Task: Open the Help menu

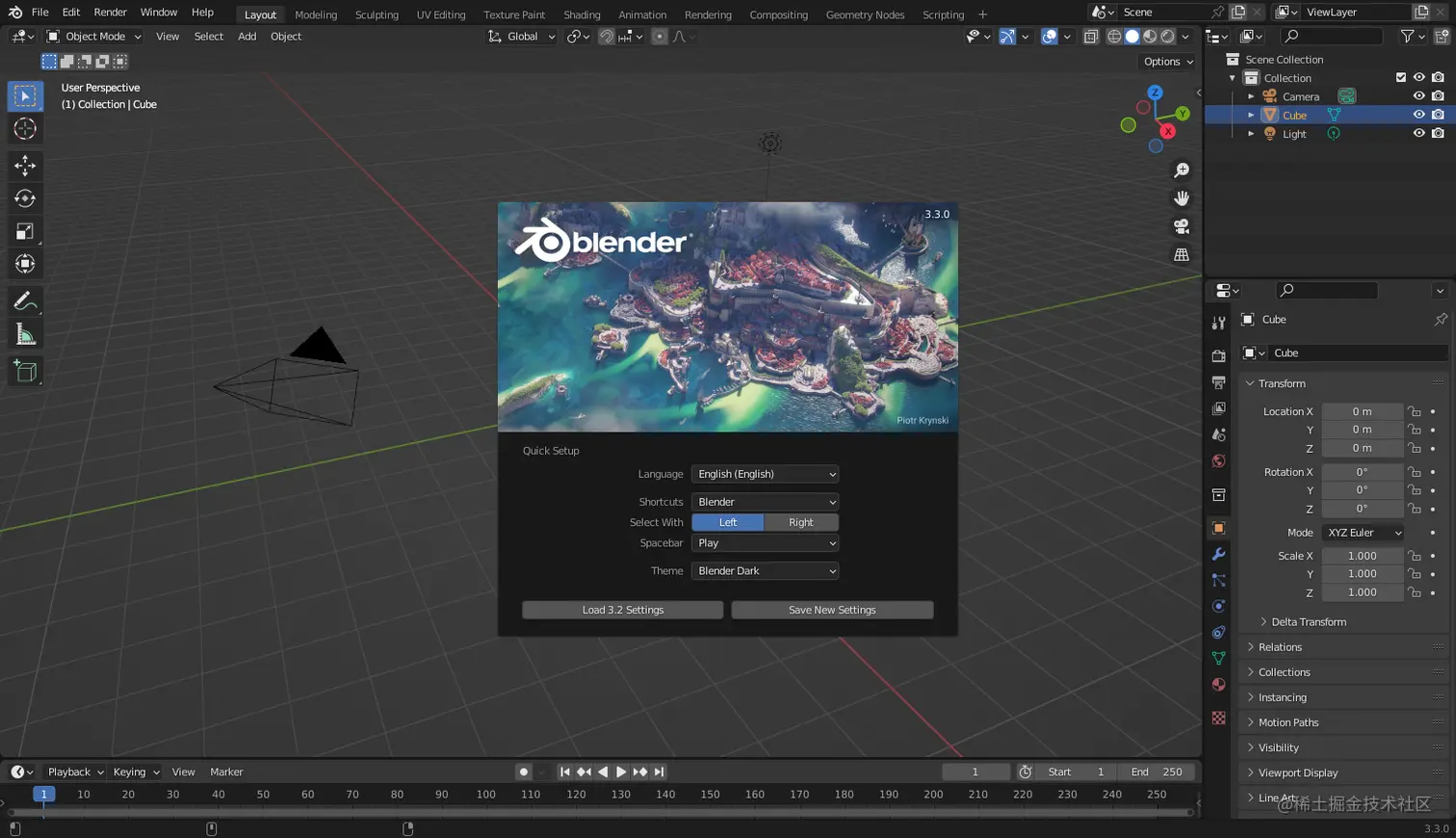Action: tap(202, 13)
